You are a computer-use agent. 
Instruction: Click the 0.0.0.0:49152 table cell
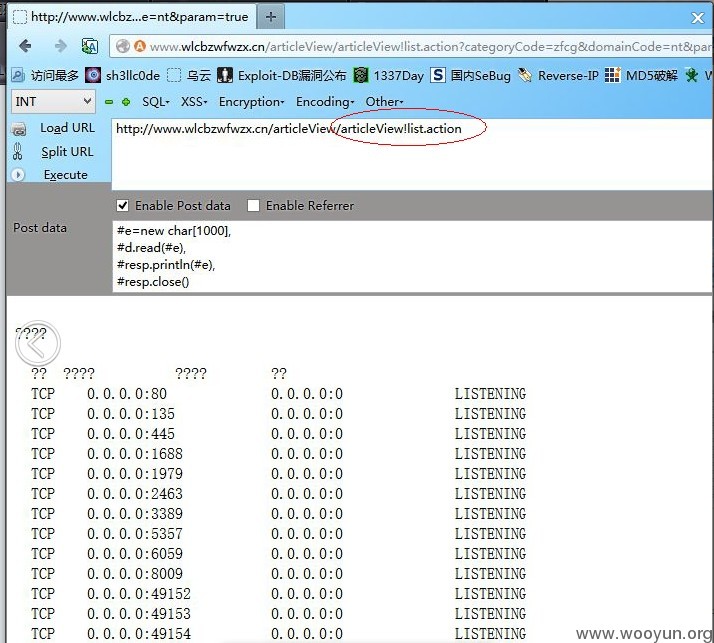coord(139,594)
